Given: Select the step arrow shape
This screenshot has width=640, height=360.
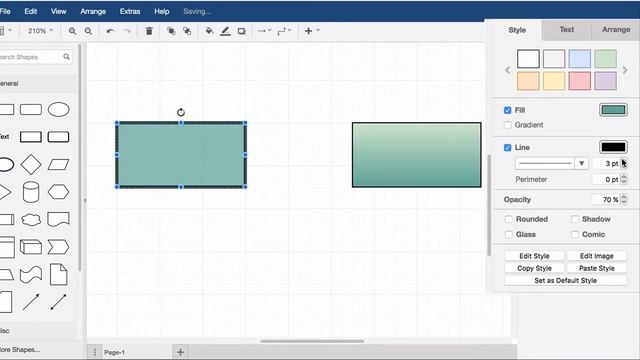Looking at the screenshot, I should tap(58, 247).
